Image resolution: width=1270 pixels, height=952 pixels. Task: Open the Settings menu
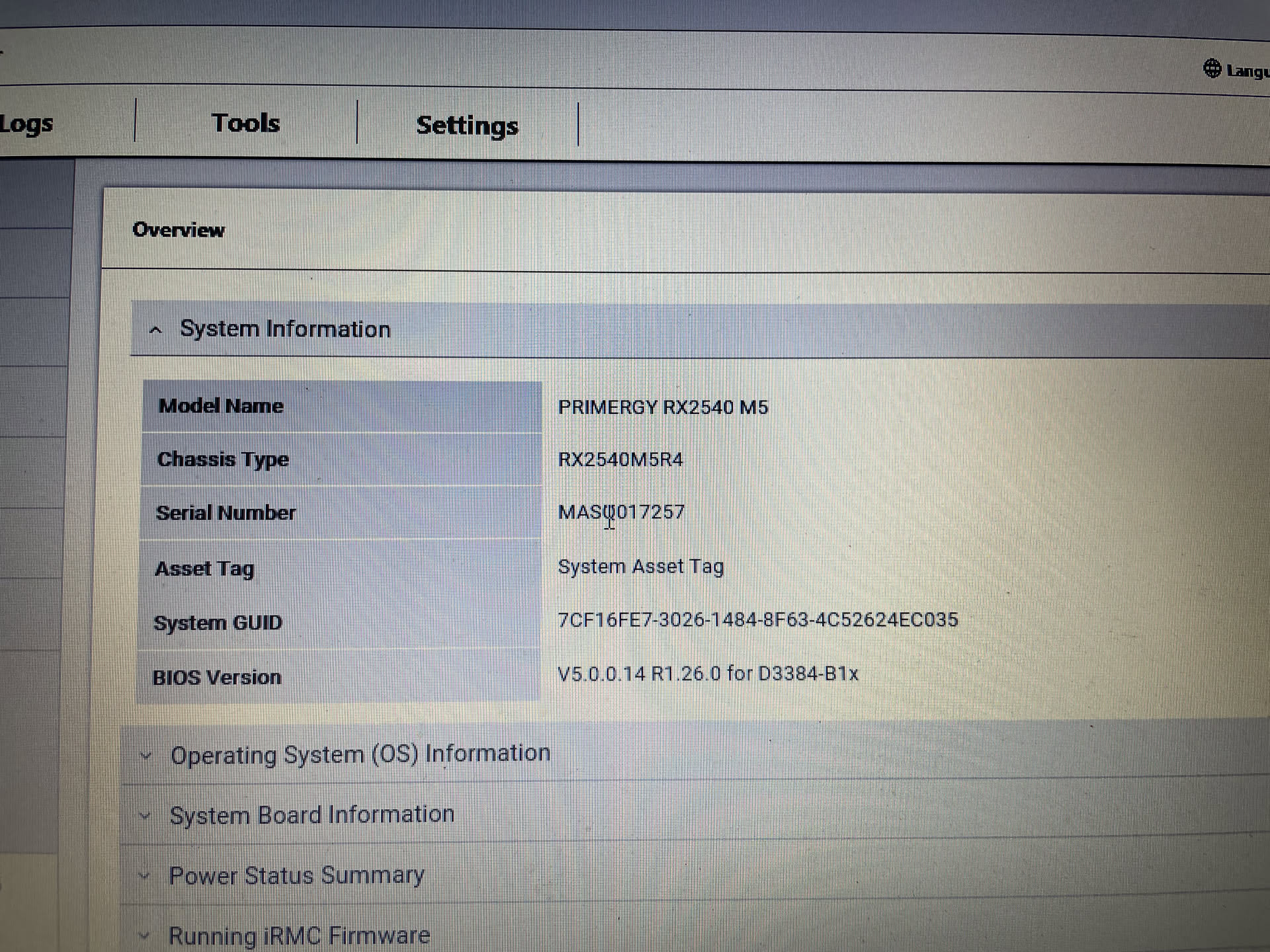(467, 125)
